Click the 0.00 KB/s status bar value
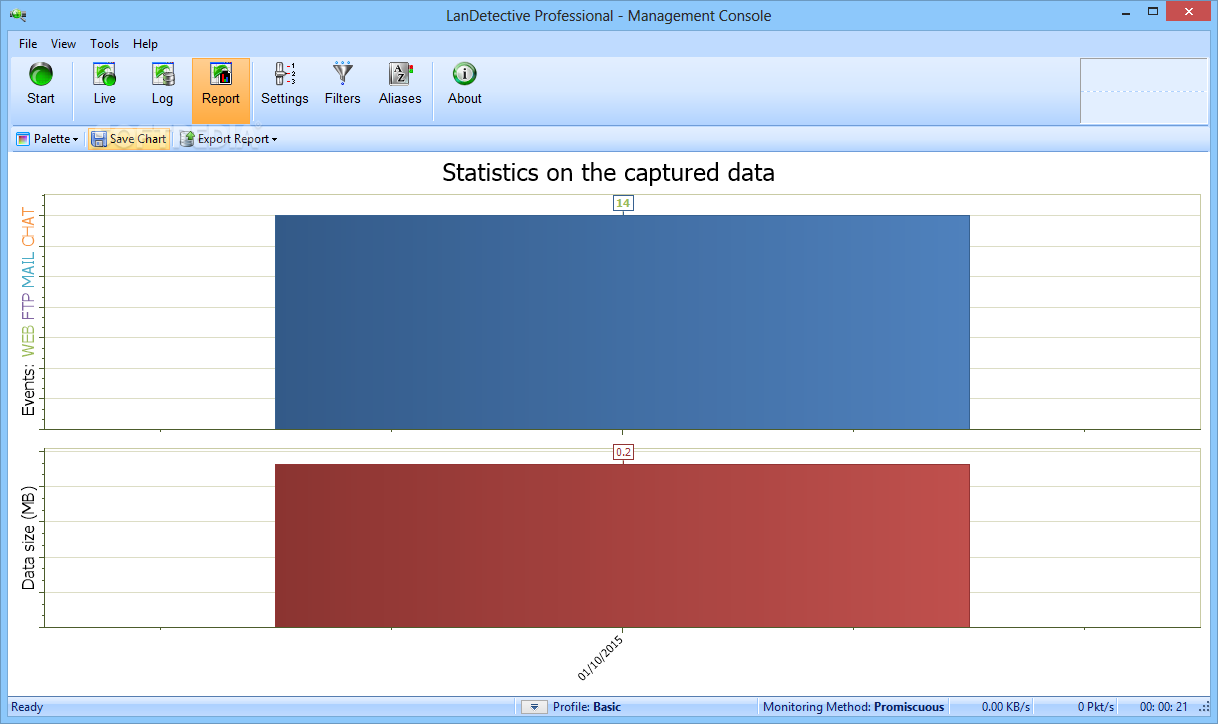 point(1006,707)
